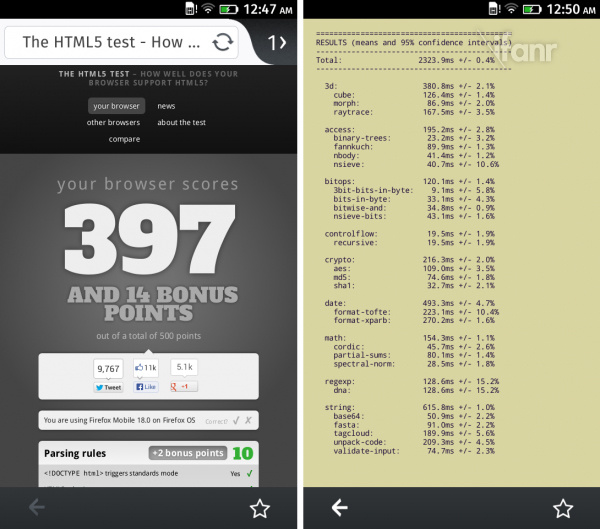
Task: Open the 'news' menu item
Action: [x=166, y=106]
